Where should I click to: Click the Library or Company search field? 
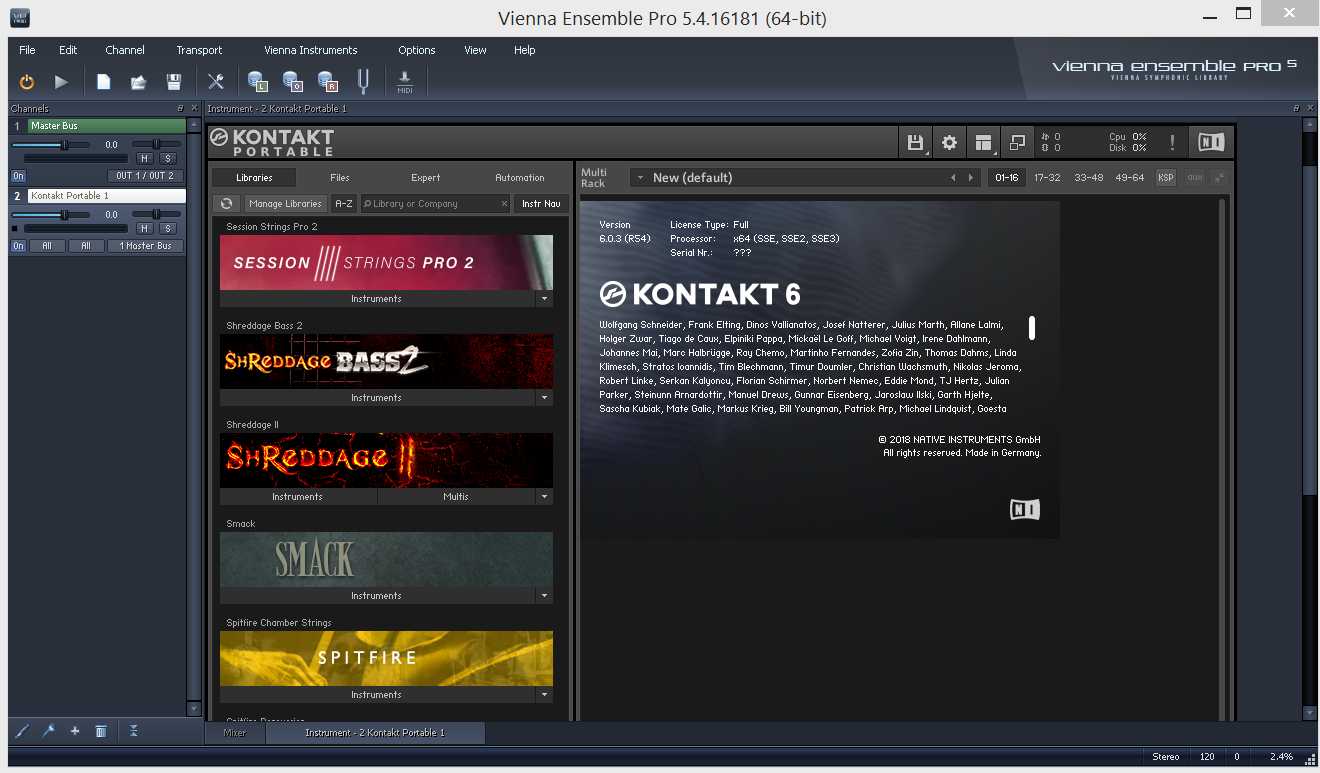[x=435, y=203]
